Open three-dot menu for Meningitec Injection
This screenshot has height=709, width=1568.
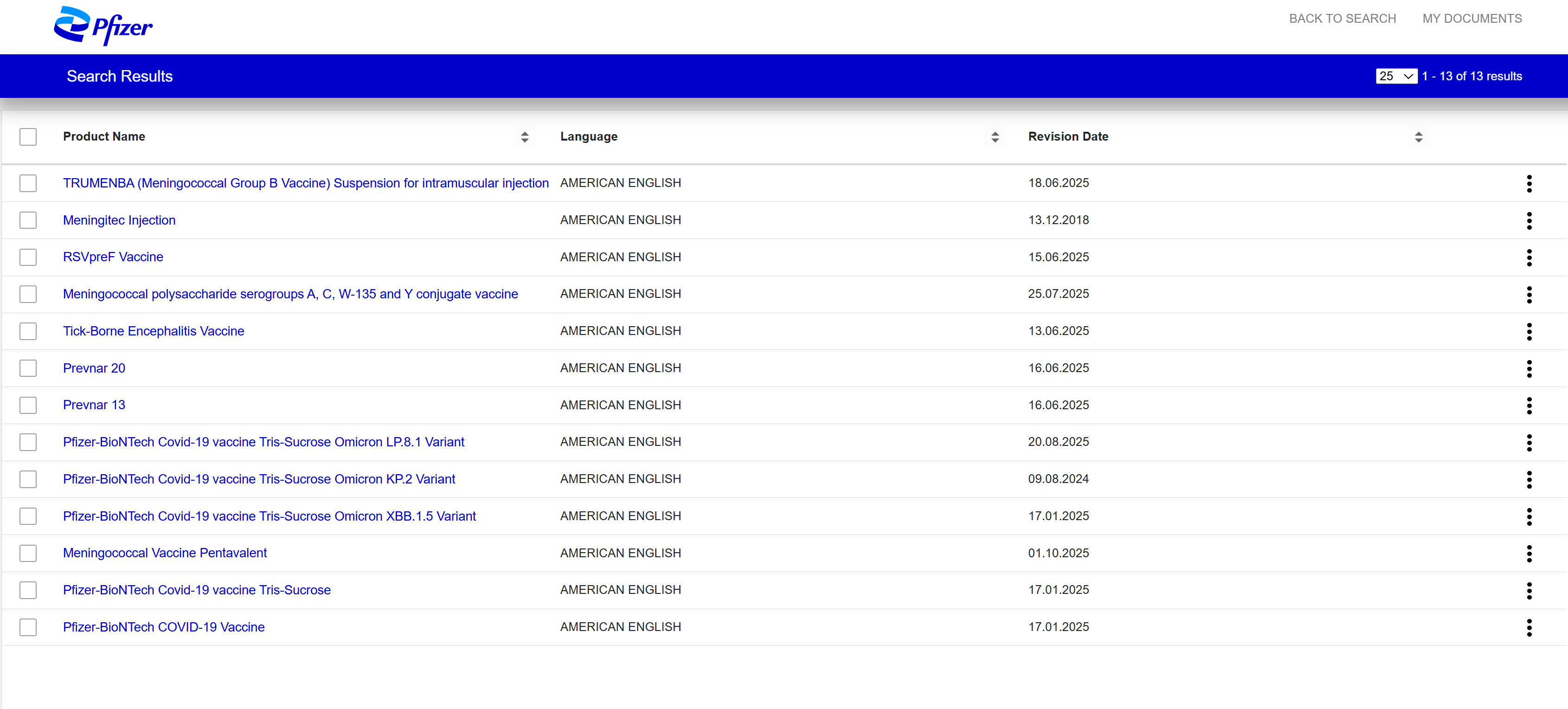(x=1529, y=220)
